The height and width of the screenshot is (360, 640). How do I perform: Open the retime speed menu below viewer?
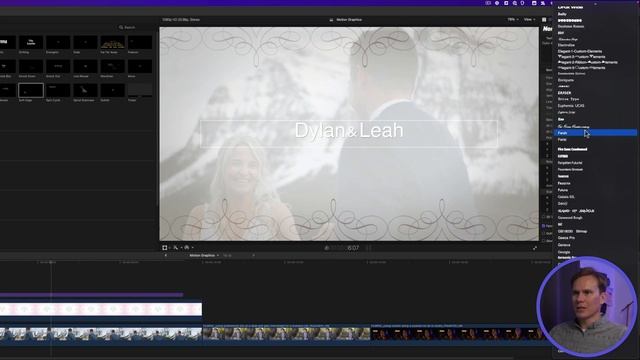(188, 248)
